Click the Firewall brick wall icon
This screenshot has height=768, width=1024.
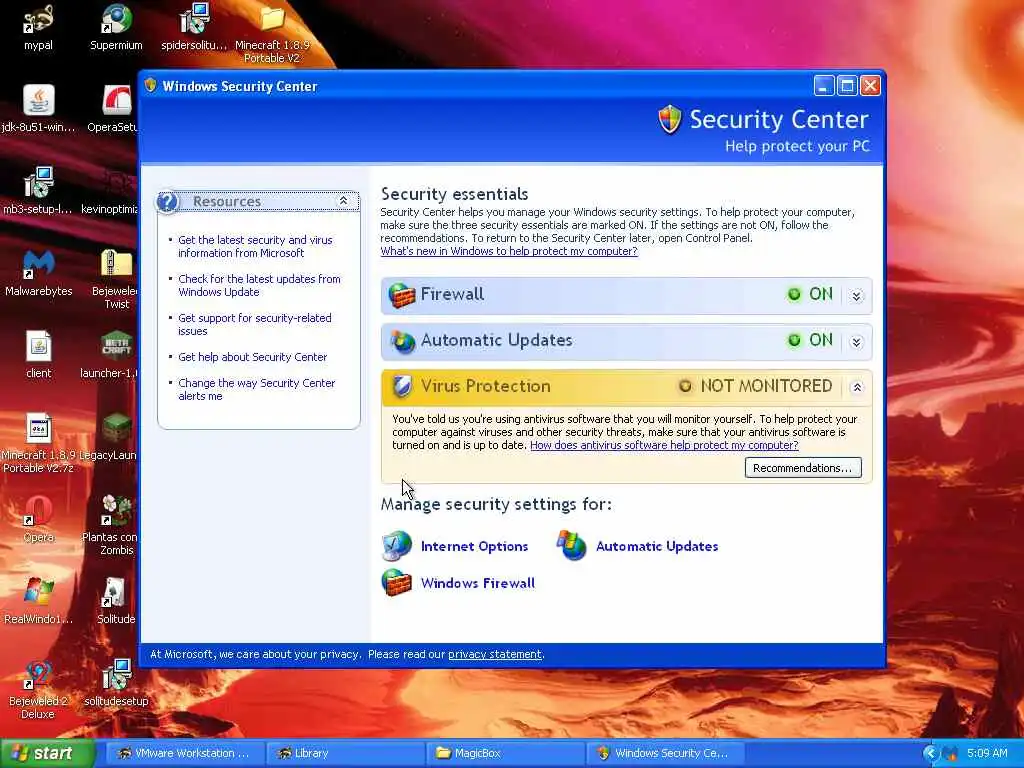coord(402,295)
